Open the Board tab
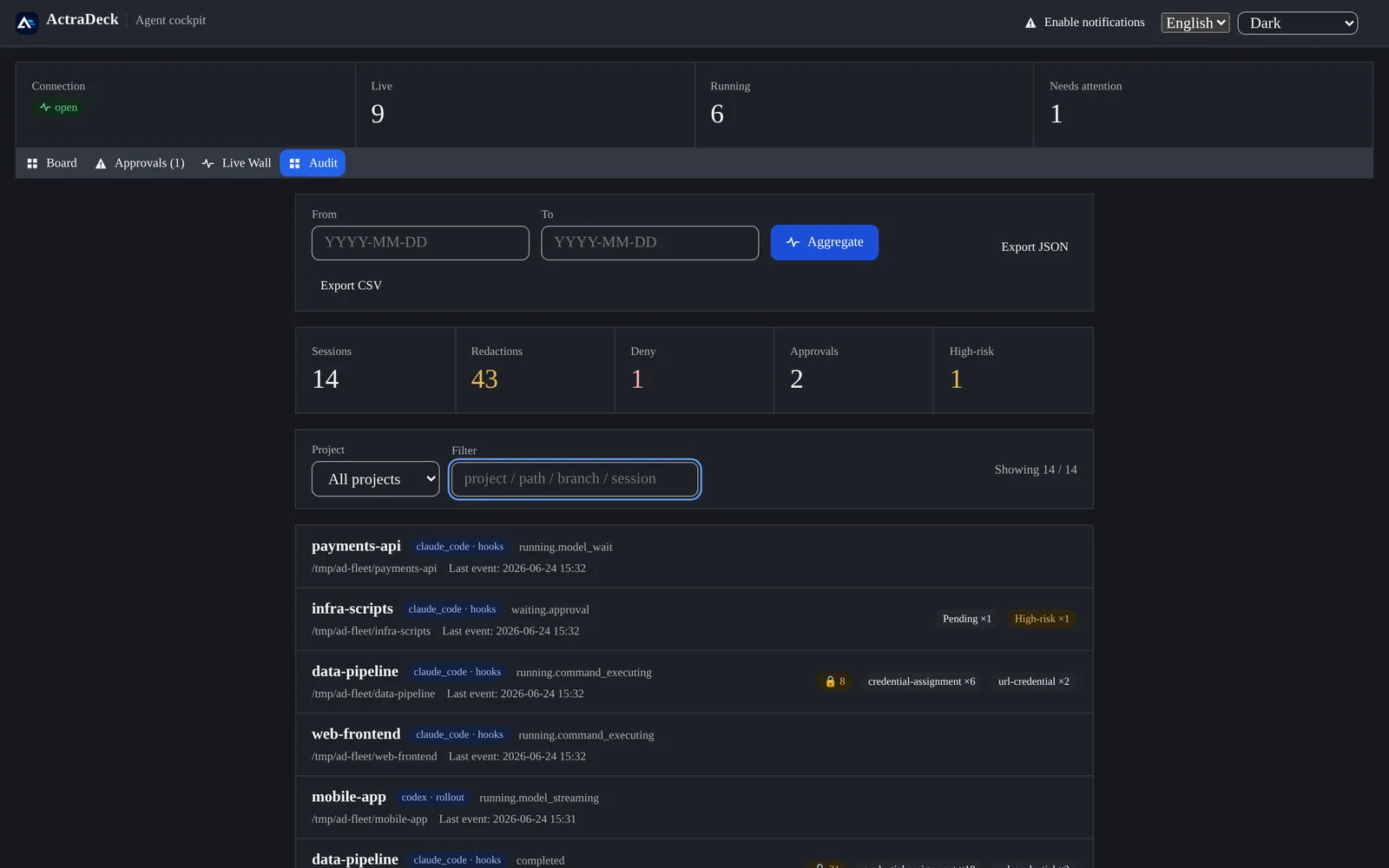Image resolution: width=1389 pixels, height=868 pixels. tap(52, 163)
